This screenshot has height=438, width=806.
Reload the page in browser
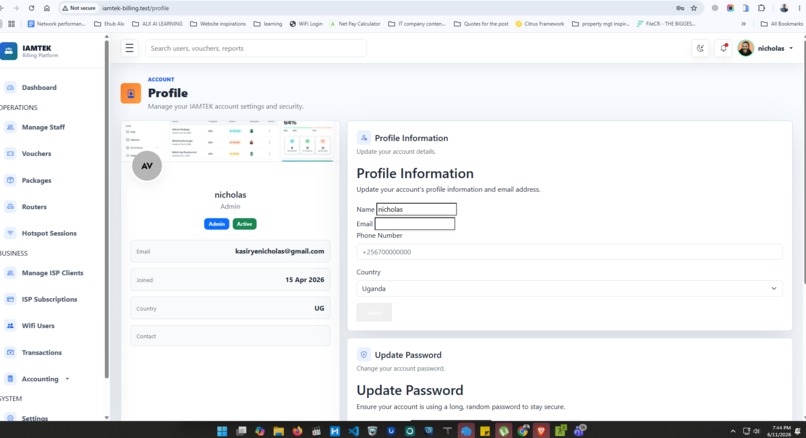pyautogui.click(x=31, y=8)
